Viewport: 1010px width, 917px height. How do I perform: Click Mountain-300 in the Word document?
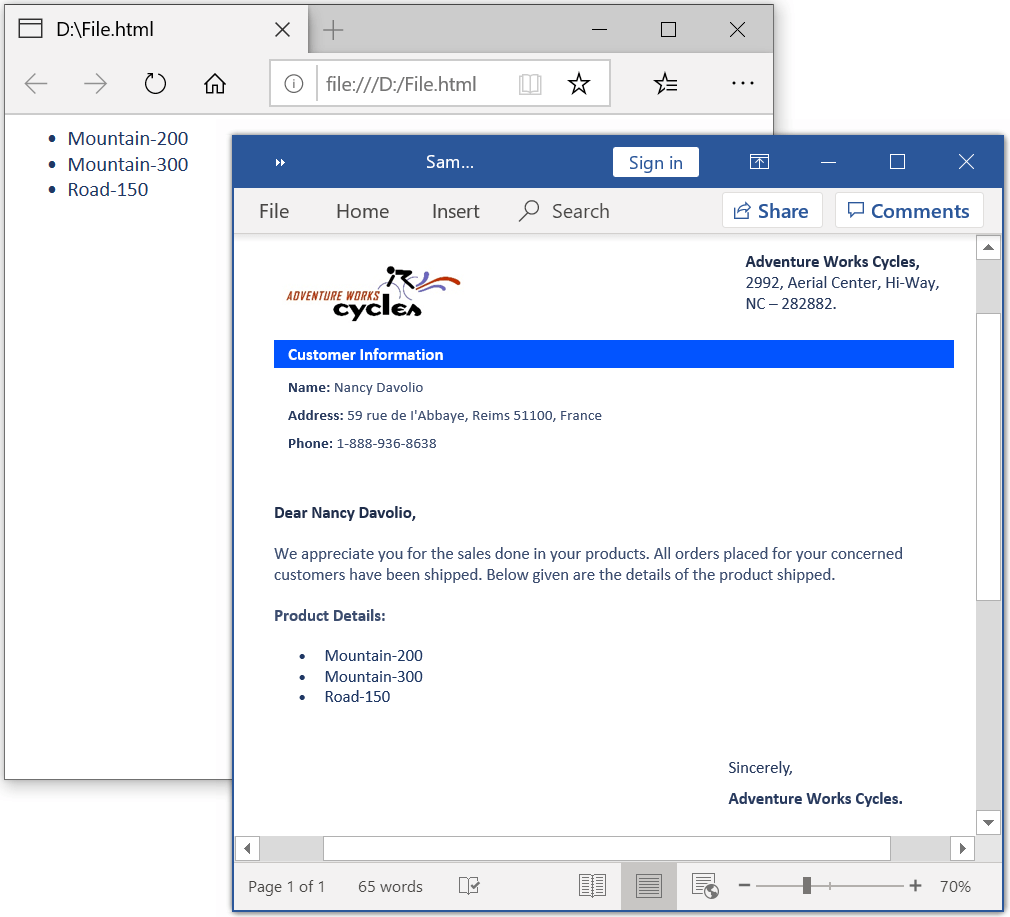click(x=374, y=677)
